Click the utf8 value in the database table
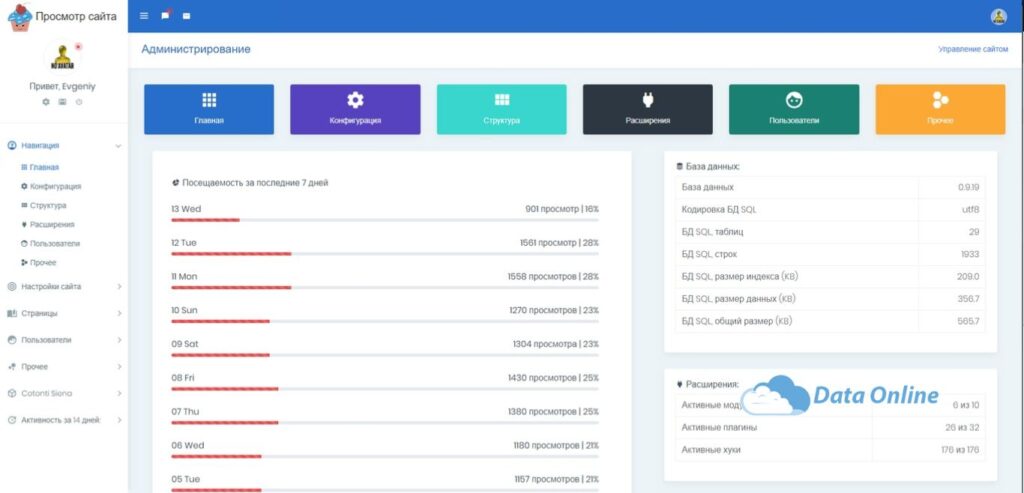Image resolution: width=1024 pixels, height=493 pixels. [x=970, y=210]
